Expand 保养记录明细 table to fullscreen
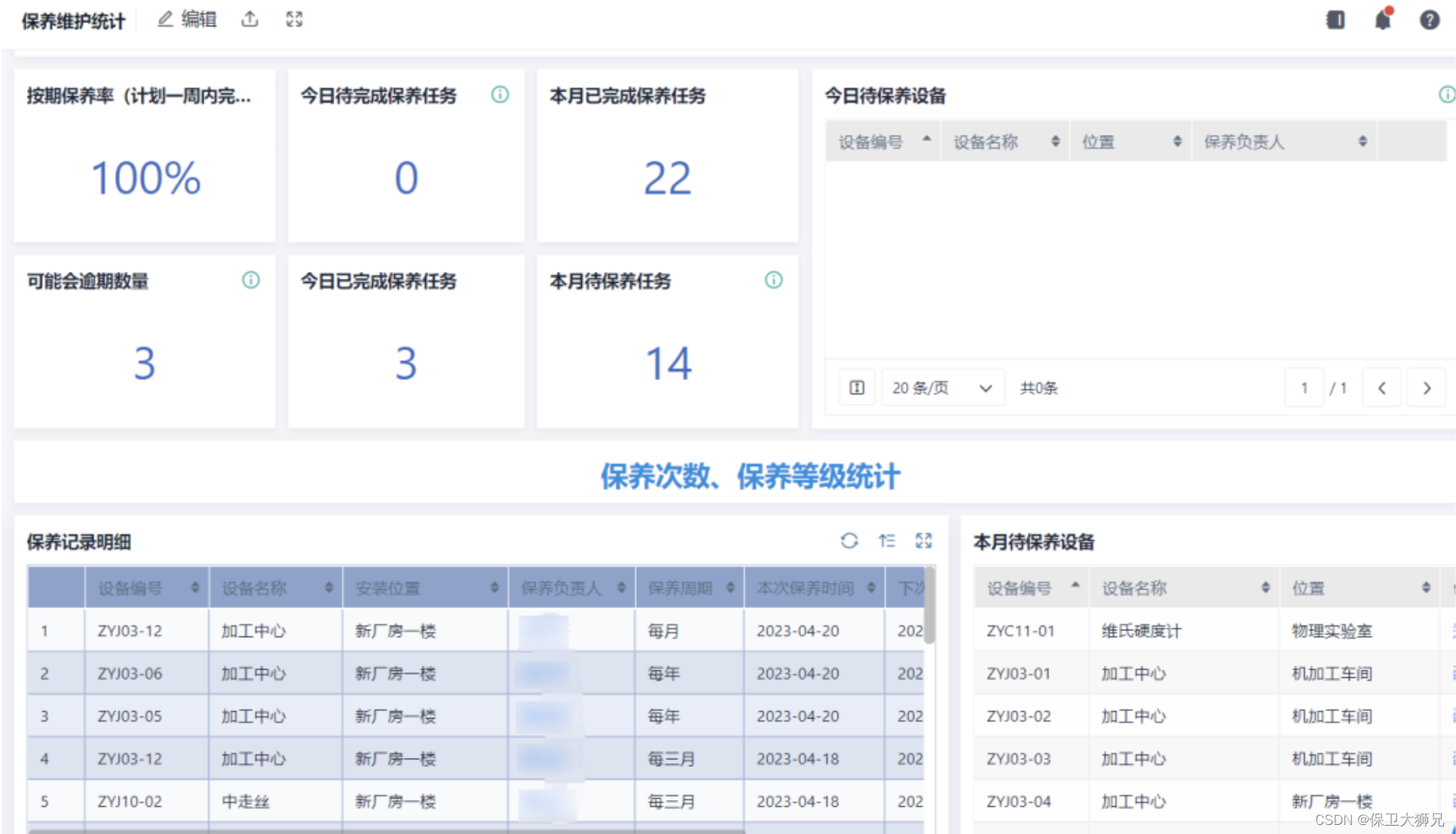 coord(924,541)
